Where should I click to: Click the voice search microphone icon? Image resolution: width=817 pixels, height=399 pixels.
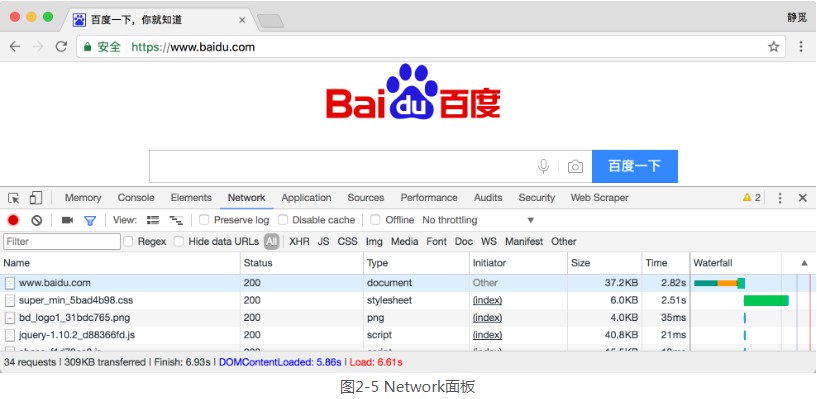pos(543,167)
